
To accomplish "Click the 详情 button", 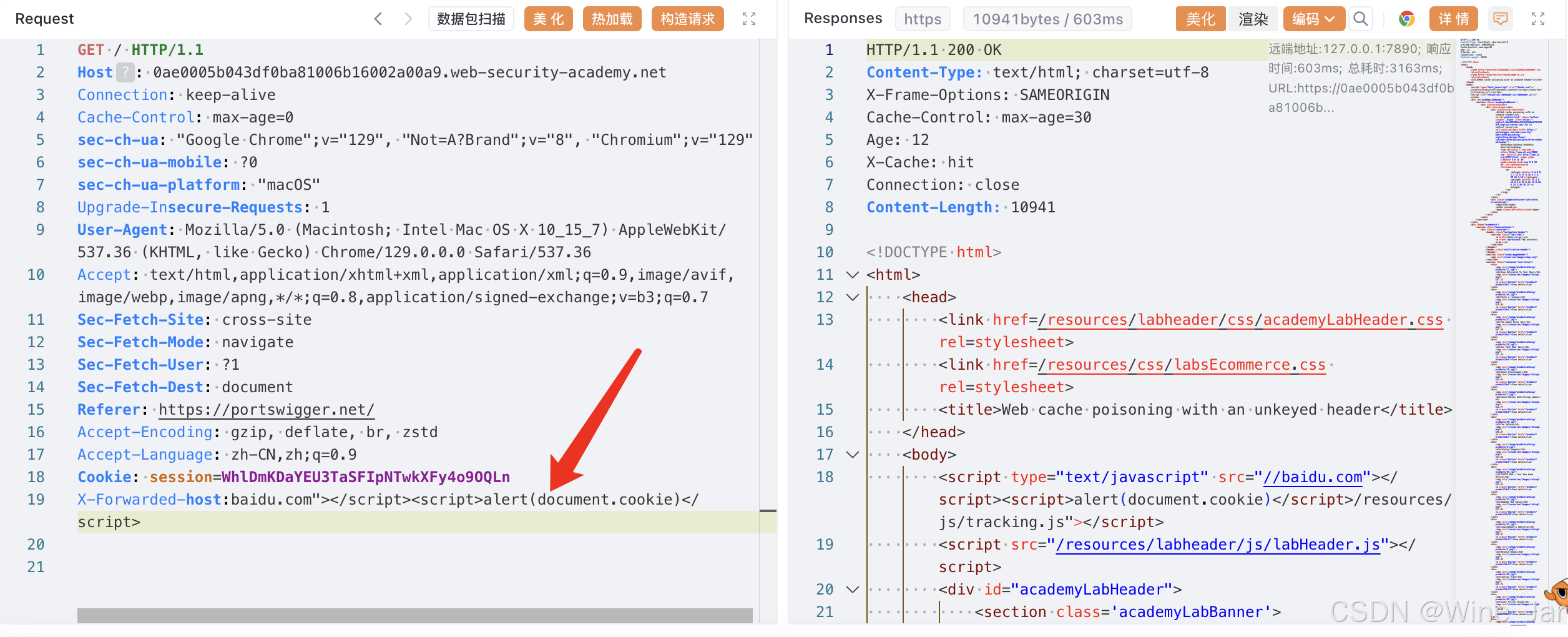I will click(1454, 19).
